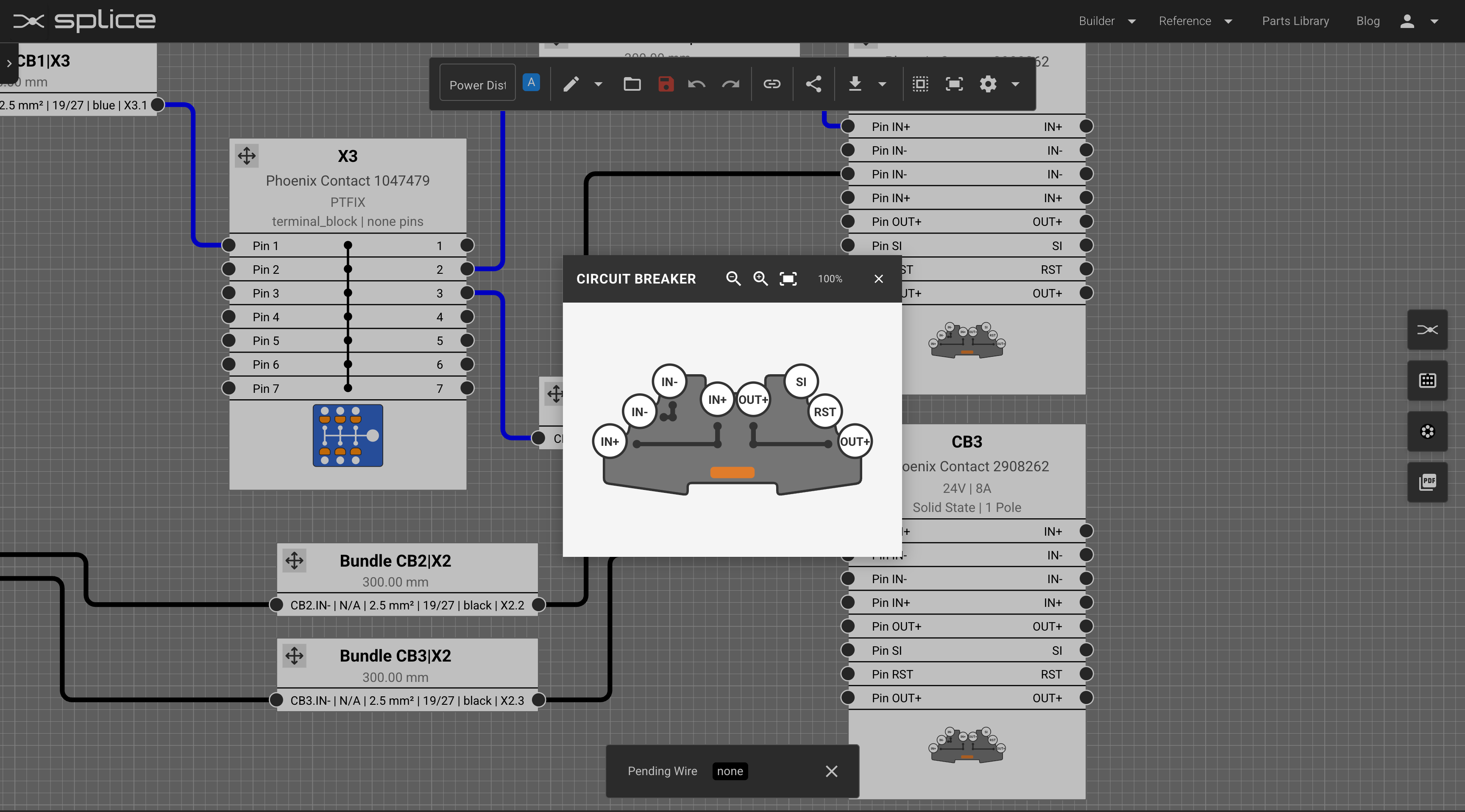Open the folder icon in toolbar
1465x812 pixels.
(x=632, y=84)
